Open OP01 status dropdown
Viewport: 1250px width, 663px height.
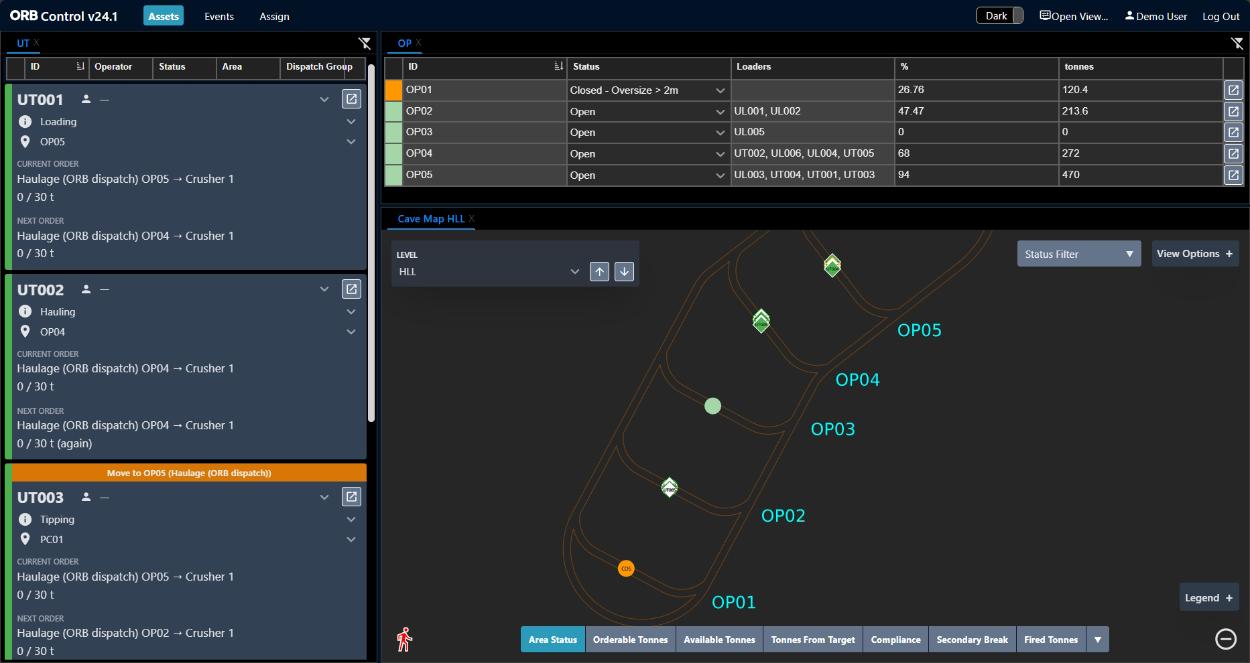coord(648,90)
